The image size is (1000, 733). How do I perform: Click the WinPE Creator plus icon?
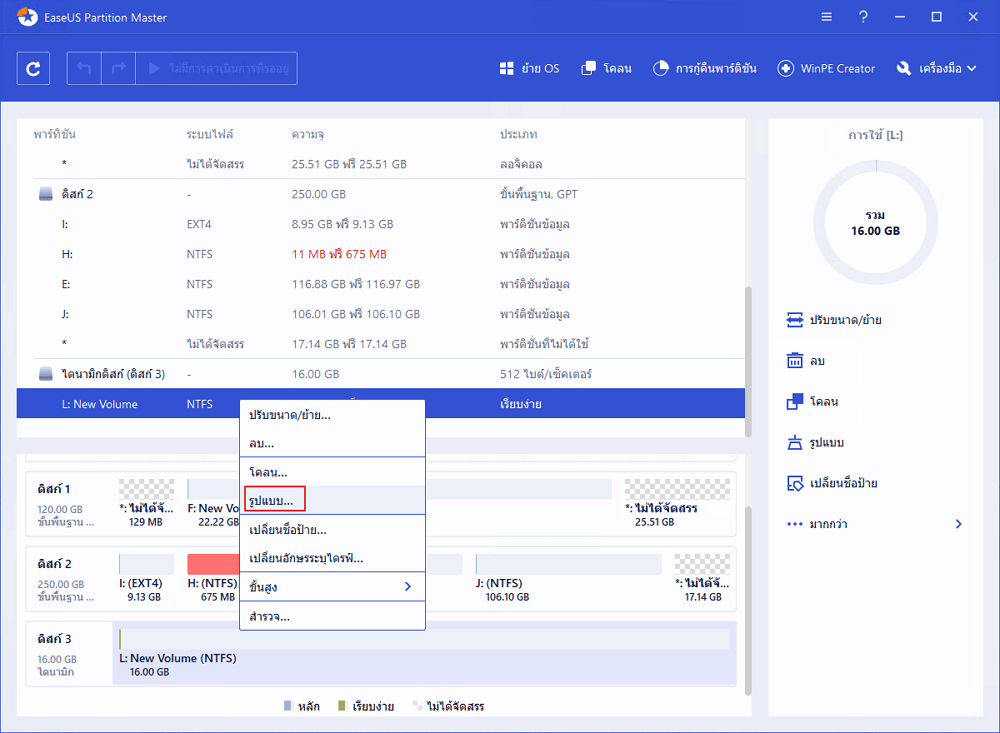(x=786, y=68)
